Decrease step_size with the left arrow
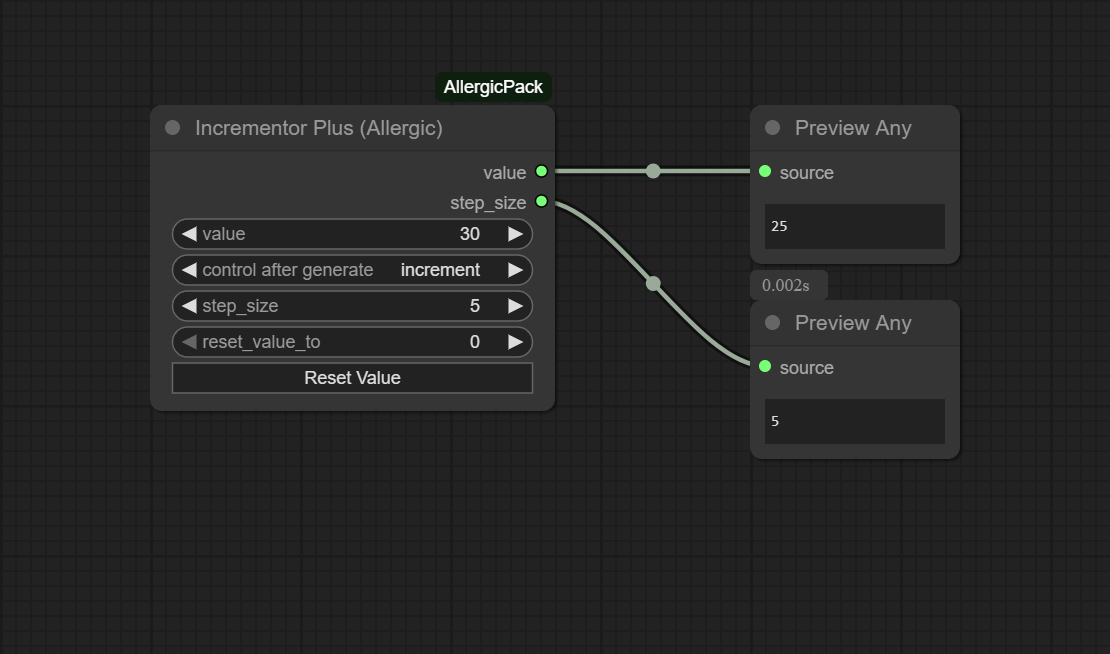The image size is (1110, 654). click(189, 306)
